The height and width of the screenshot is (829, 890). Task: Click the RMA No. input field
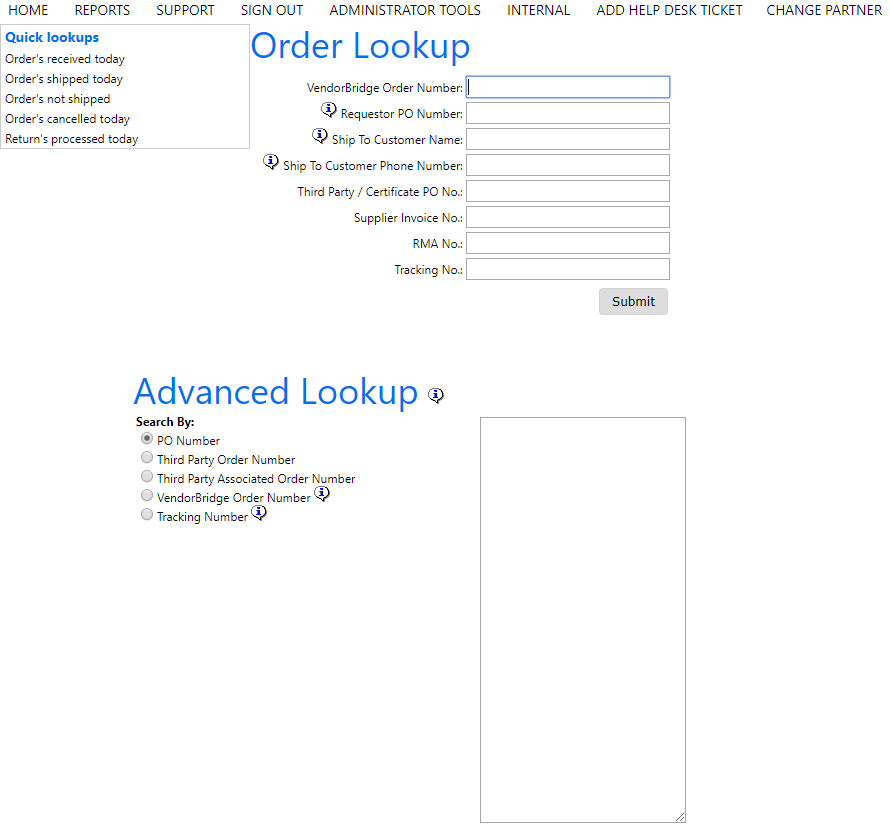(x=568, y=243)
